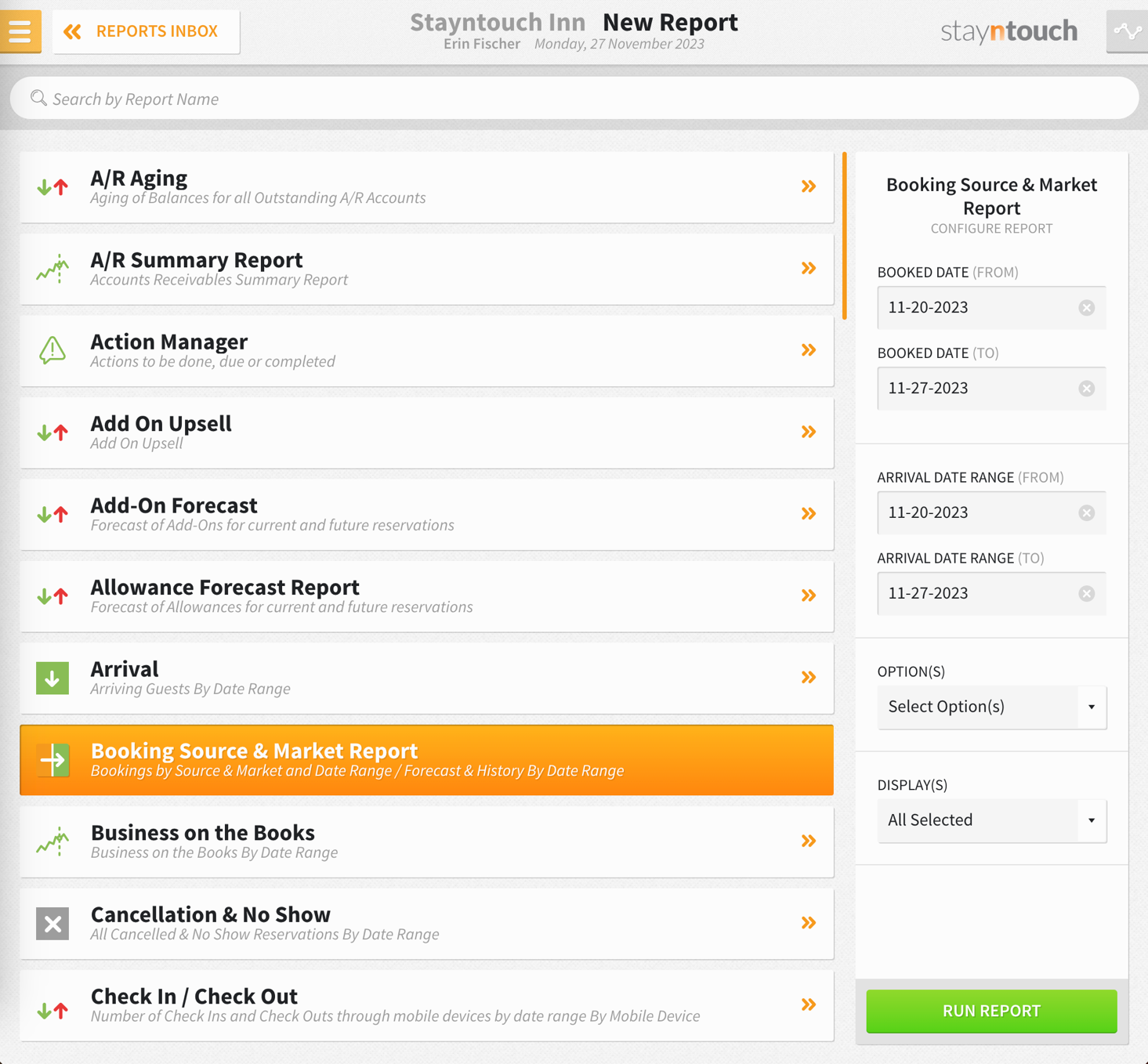1148x1064 pixels.
Task: Click the Arrival green down-arrow icon
Action: tap(53, 678)
